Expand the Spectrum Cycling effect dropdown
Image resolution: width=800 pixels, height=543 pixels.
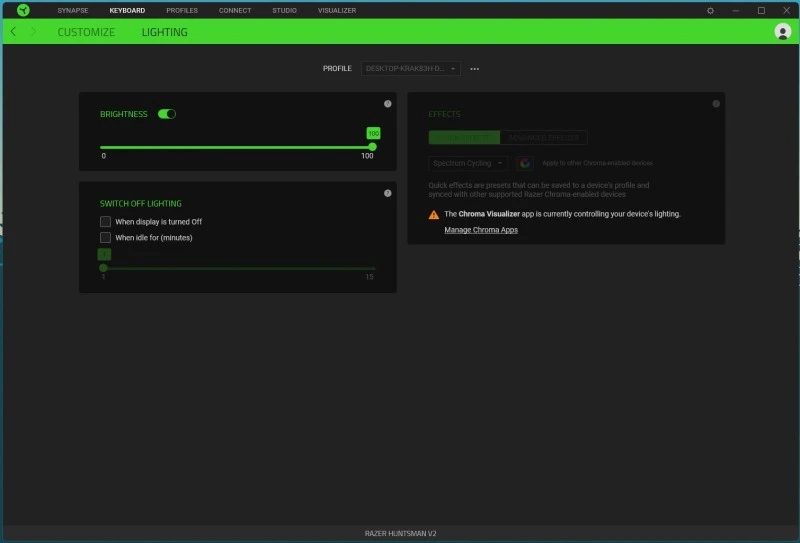468,163
